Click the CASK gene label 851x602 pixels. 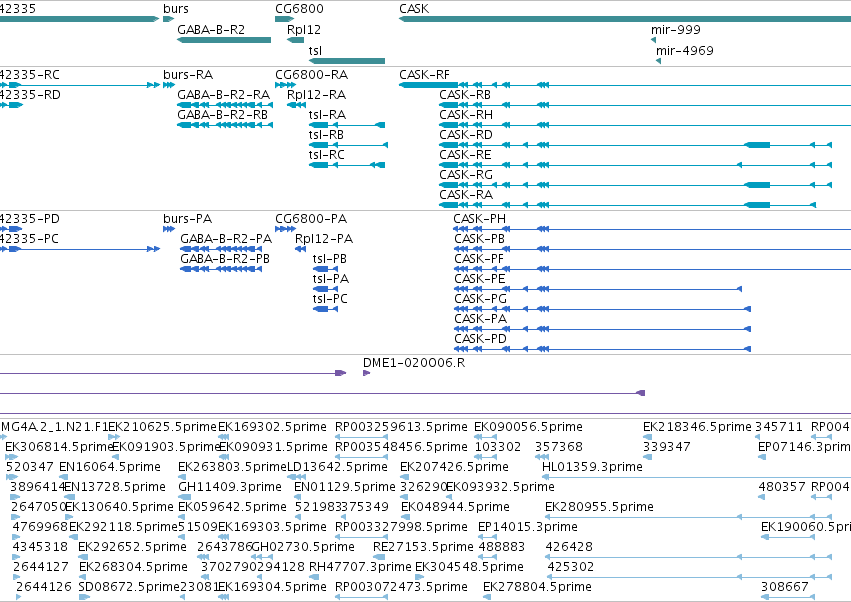(414, 9)
